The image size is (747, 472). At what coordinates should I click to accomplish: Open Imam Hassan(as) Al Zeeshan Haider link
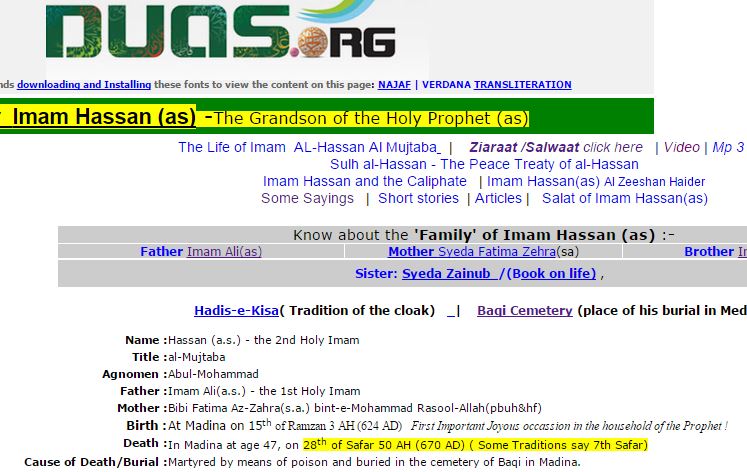point(596,181)
